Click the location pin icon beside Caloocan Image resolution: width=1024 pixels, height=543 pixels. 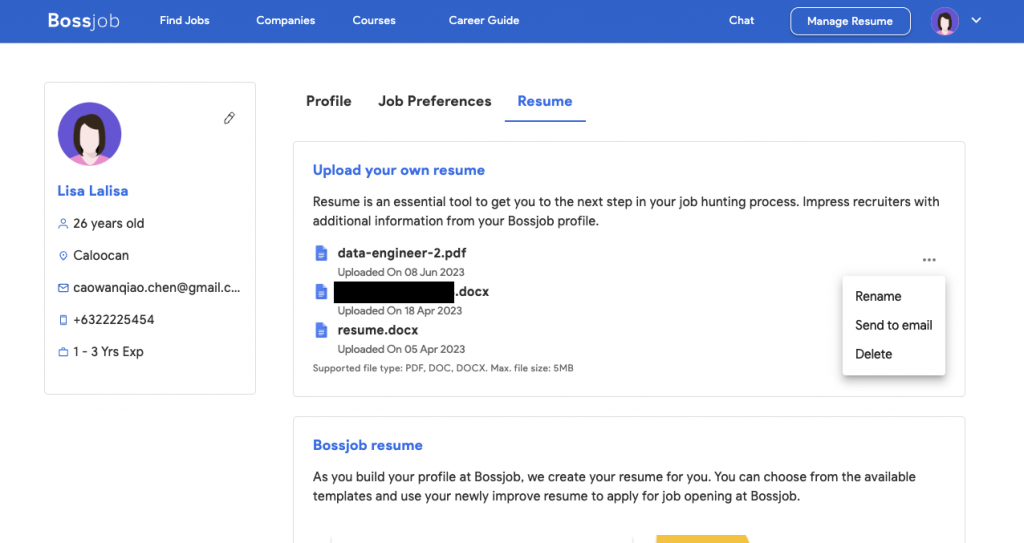(x=63, y=255)
